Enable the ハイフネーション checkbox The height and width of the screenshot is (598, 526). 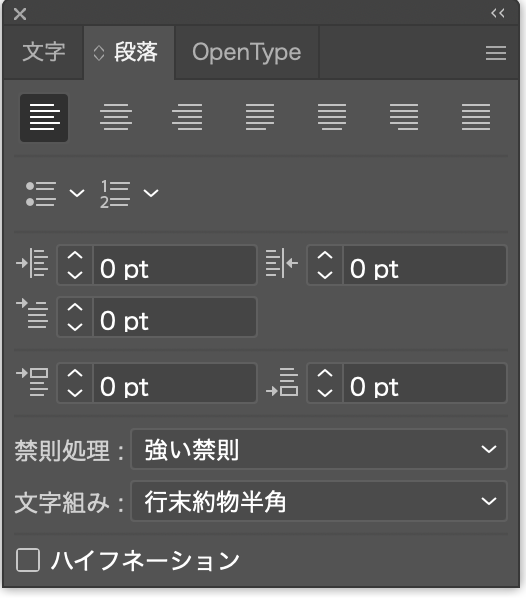pyautogui.click(x=28, y=560)
